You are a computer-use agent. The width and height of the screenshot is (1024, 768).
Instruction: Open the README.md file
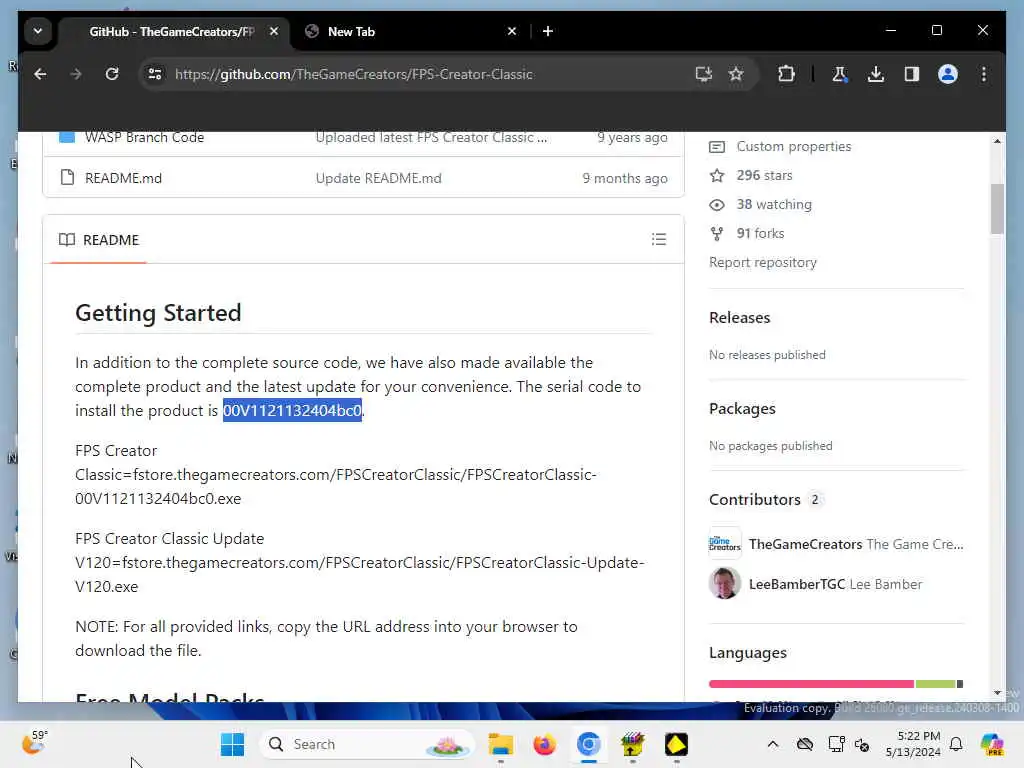click(x=123, y=178)
